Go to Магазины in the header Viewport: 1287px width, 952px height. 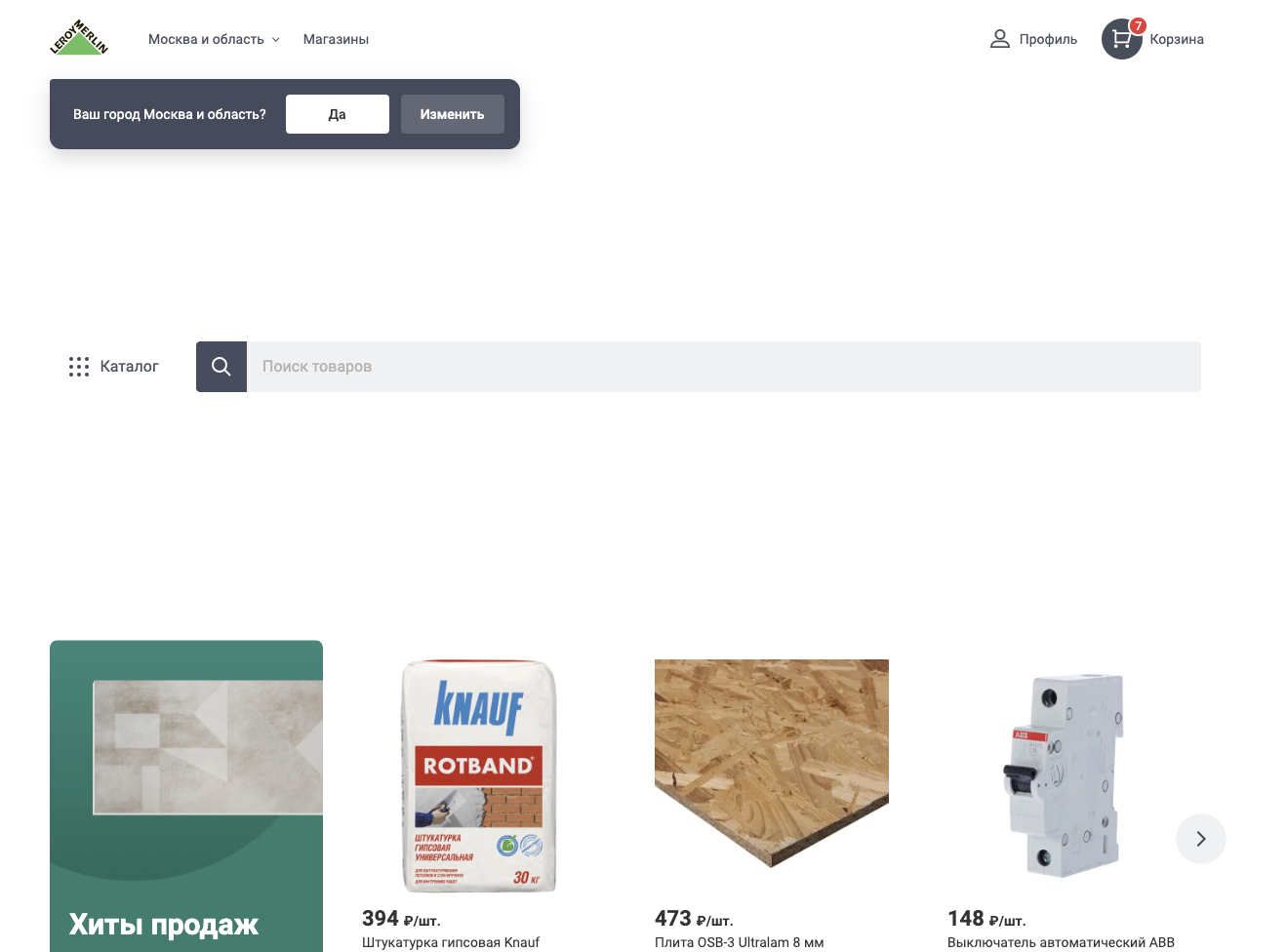336,39
